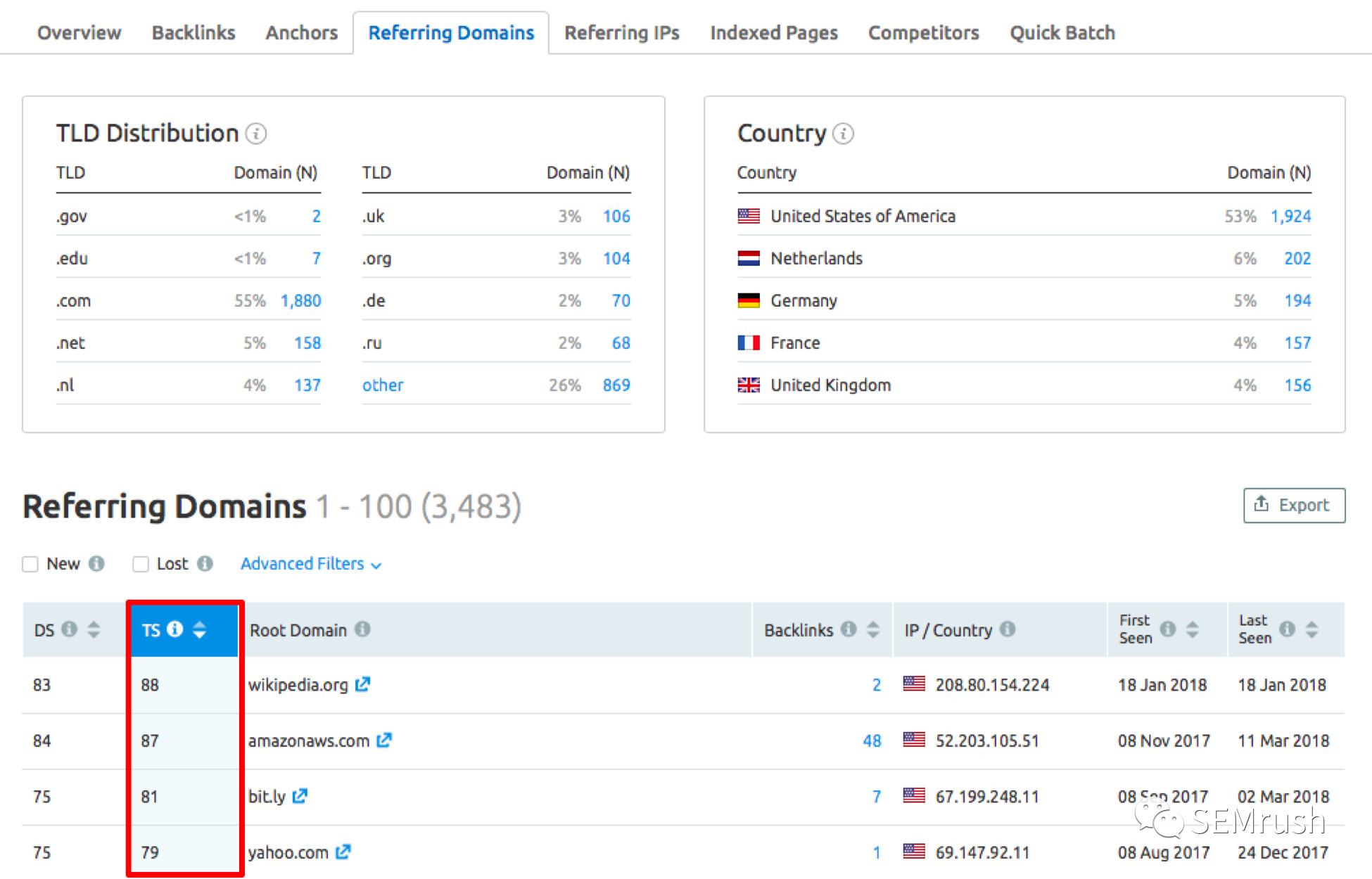The height and width of the screenshot is (879, 1372).
Task: Click the .gov domain count 2
Action: [317, 216]
